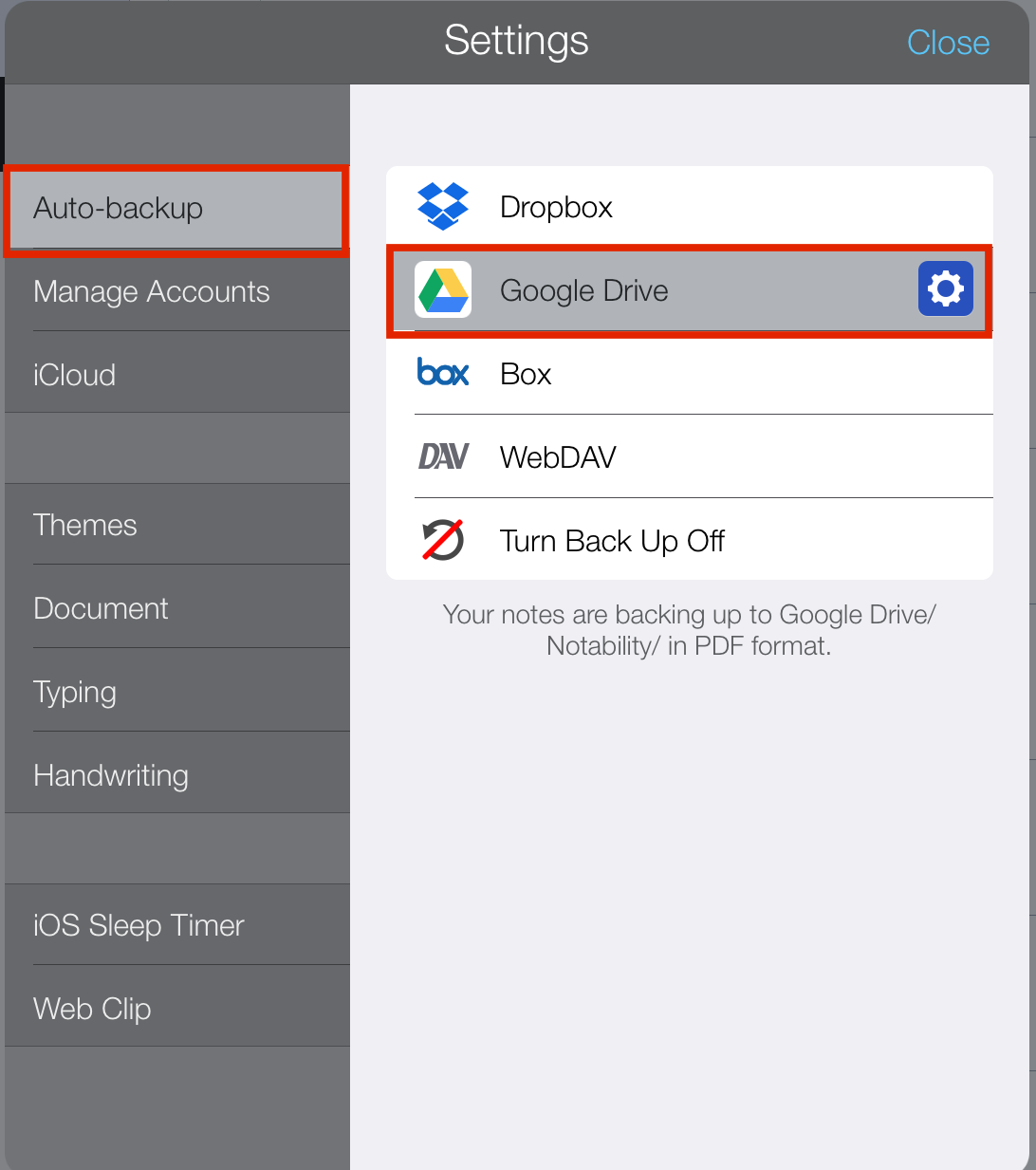Screen dimensions: 1036x1170
Task: Close the Settings panel
Action: pyautogui.click(x=948, y=42)
